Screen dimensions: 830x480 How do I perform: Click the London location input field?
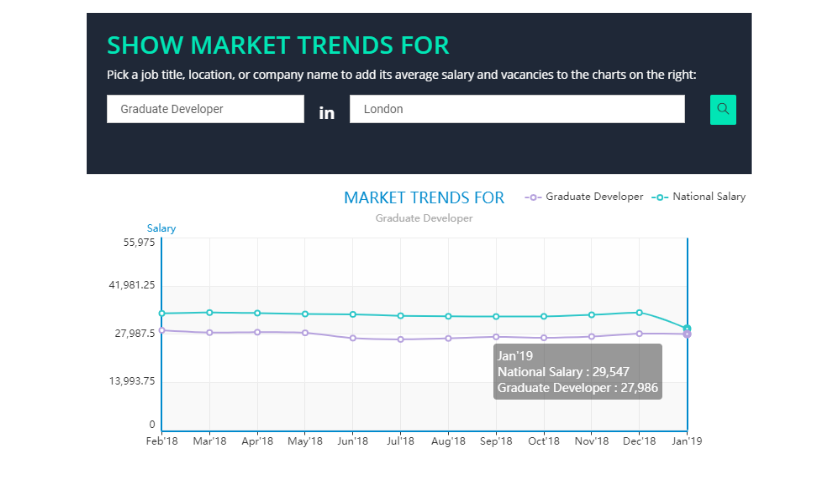(x=517, y=109)
